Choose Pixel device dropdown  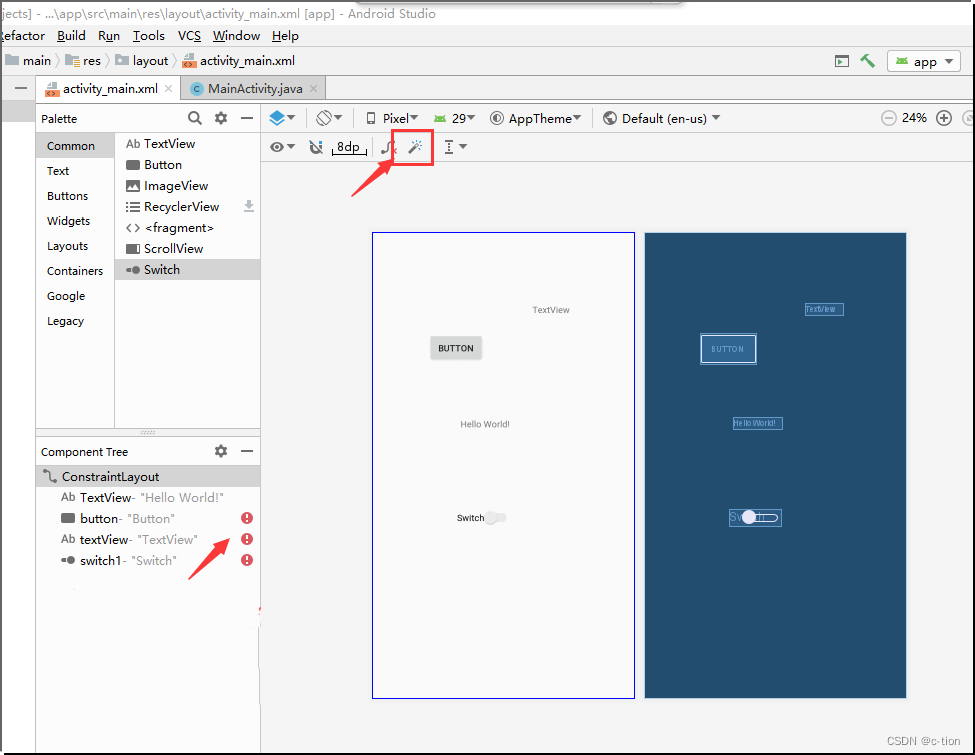point(392,118)
